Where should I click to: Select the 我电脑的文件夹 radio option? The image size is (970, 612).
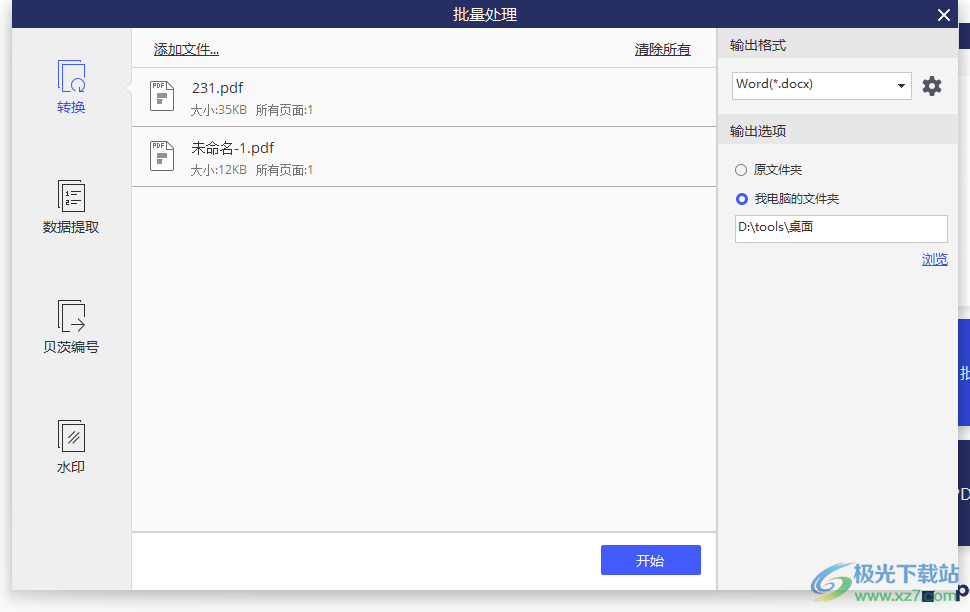pyautogui.click(x=741, y=199)
